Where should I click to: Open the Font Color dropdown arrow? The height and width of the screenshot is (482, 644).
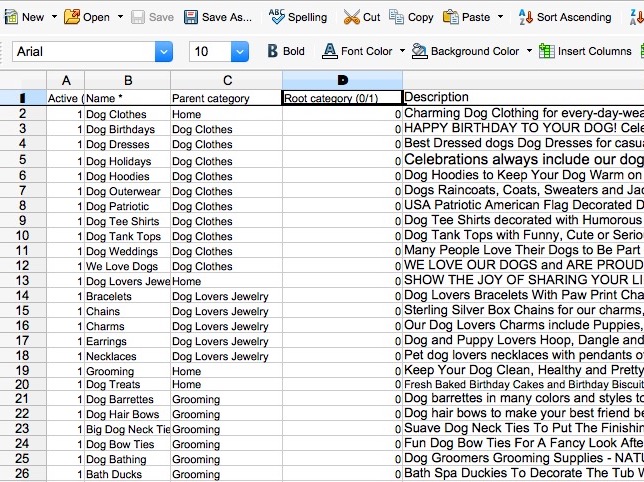(x=402, y=51)
